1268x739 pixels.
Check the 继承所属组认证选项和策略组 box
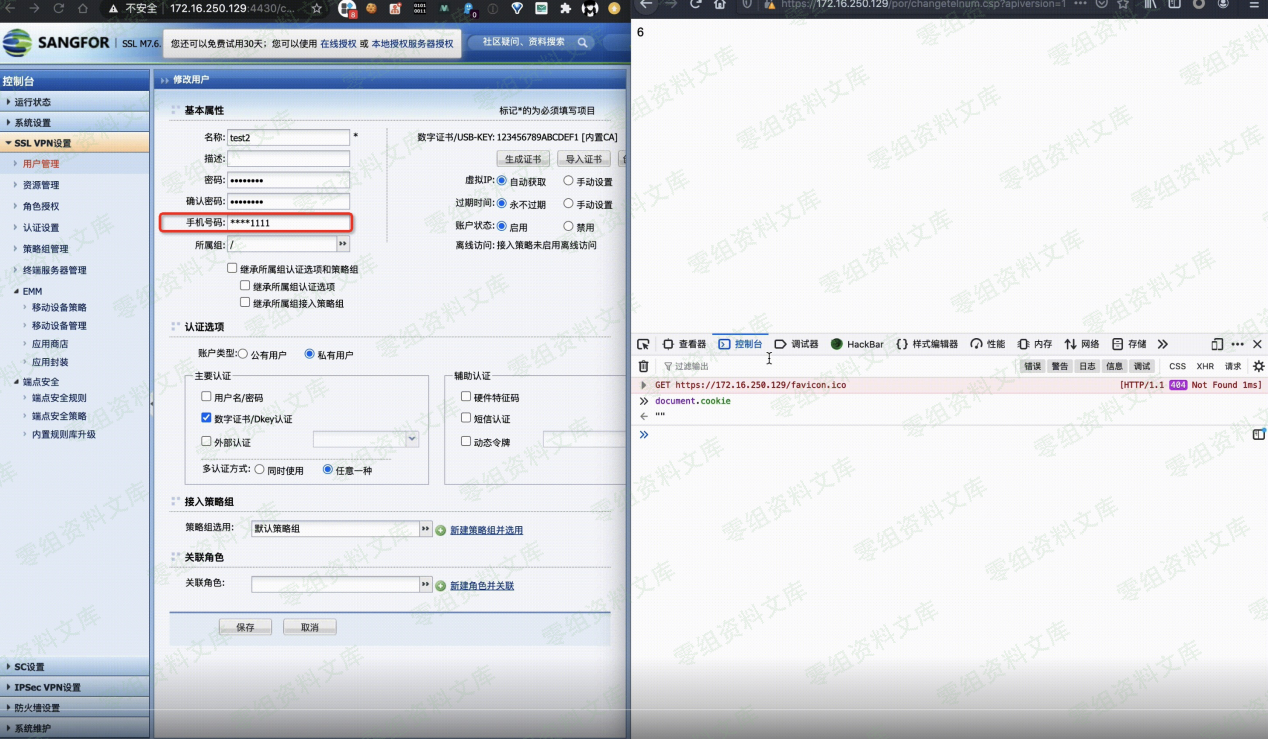(x=232, y=269)
